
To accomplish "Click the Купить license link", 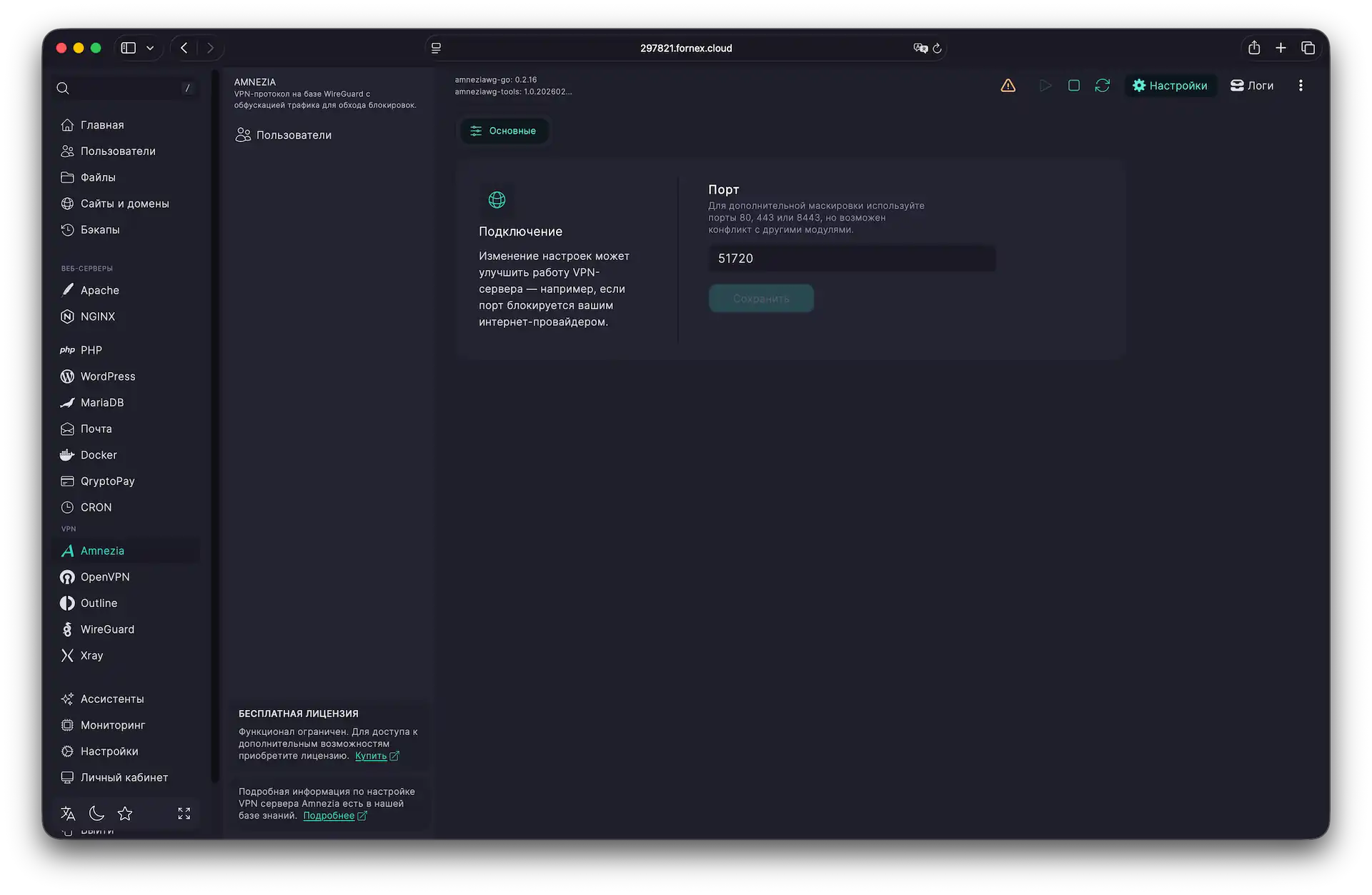I will pyautogui.click(x=371, y=756).
